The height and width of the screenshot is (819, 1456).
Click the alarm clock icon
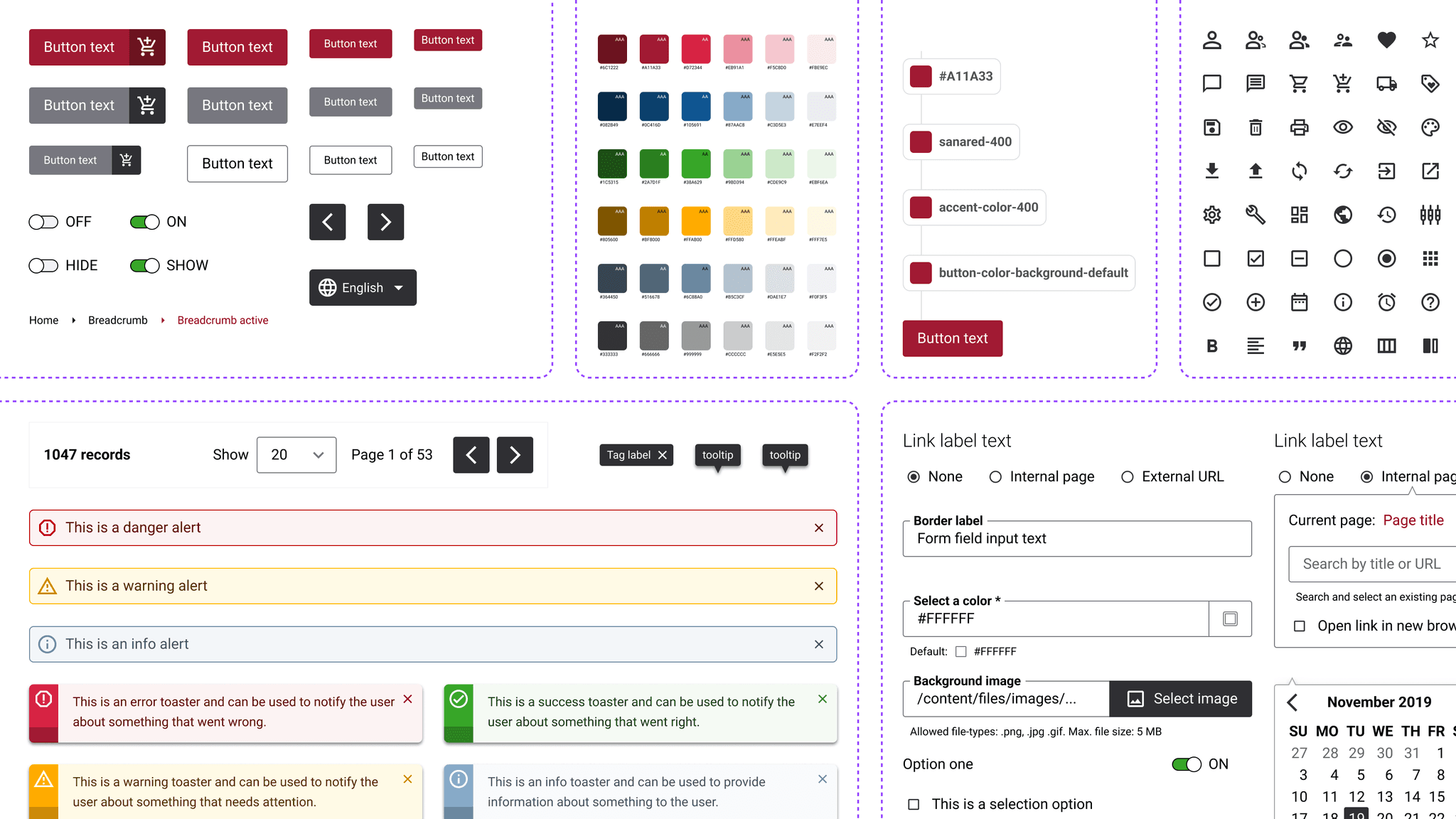point(1386,302)
